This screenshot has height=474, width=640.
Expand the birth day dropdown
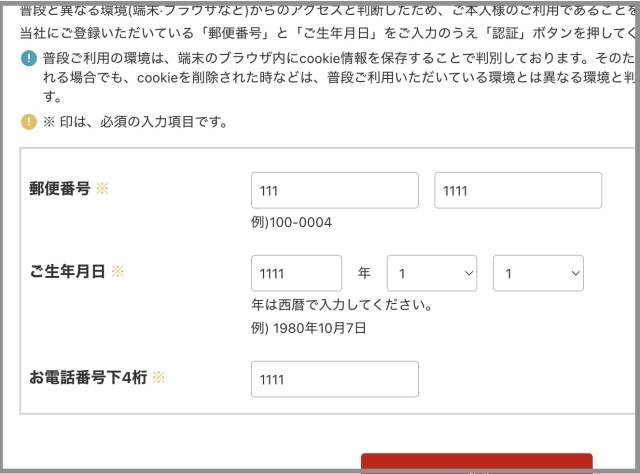(x=538, y=273)
